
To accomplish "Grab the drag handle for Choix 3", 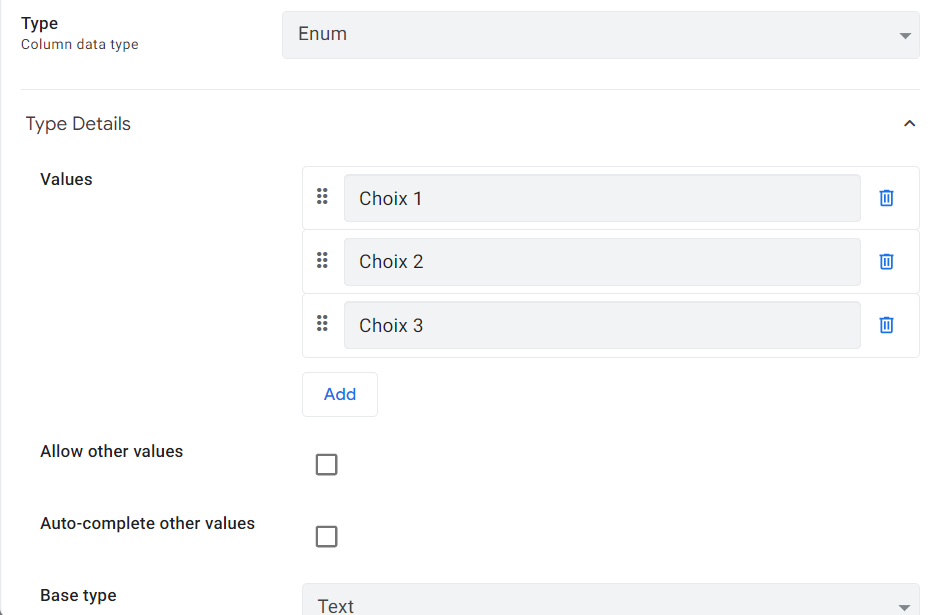I will (x=322, y=323).
